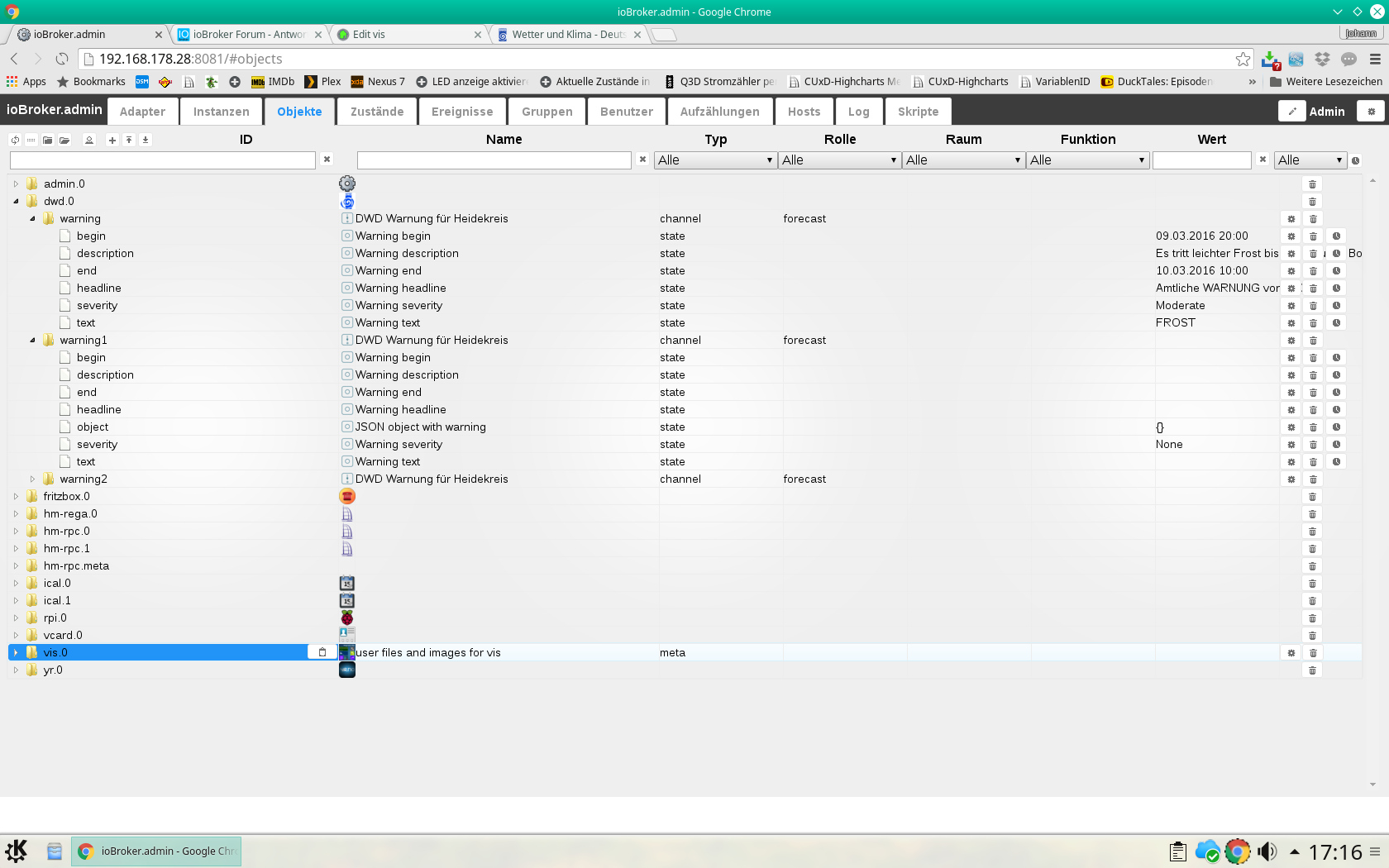Expand the vis.0 folder
The height and width of the screenshot is (868, 1389).
click(16, 652)
